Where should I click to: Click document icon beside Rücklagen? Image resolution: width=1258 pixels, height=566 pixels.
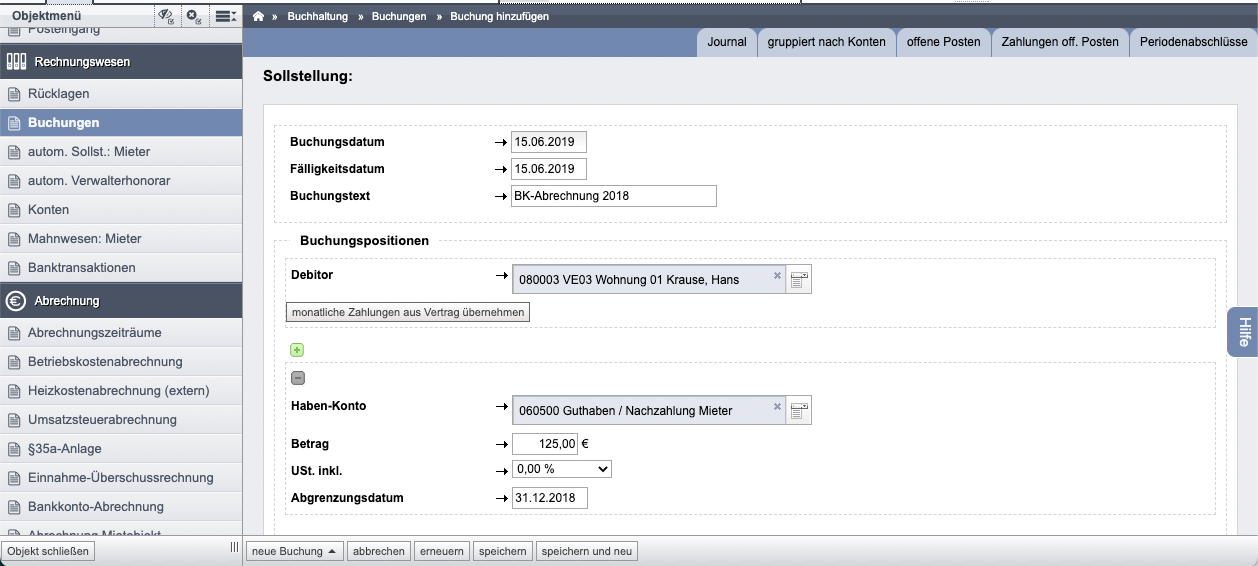(x=14, y=94)
